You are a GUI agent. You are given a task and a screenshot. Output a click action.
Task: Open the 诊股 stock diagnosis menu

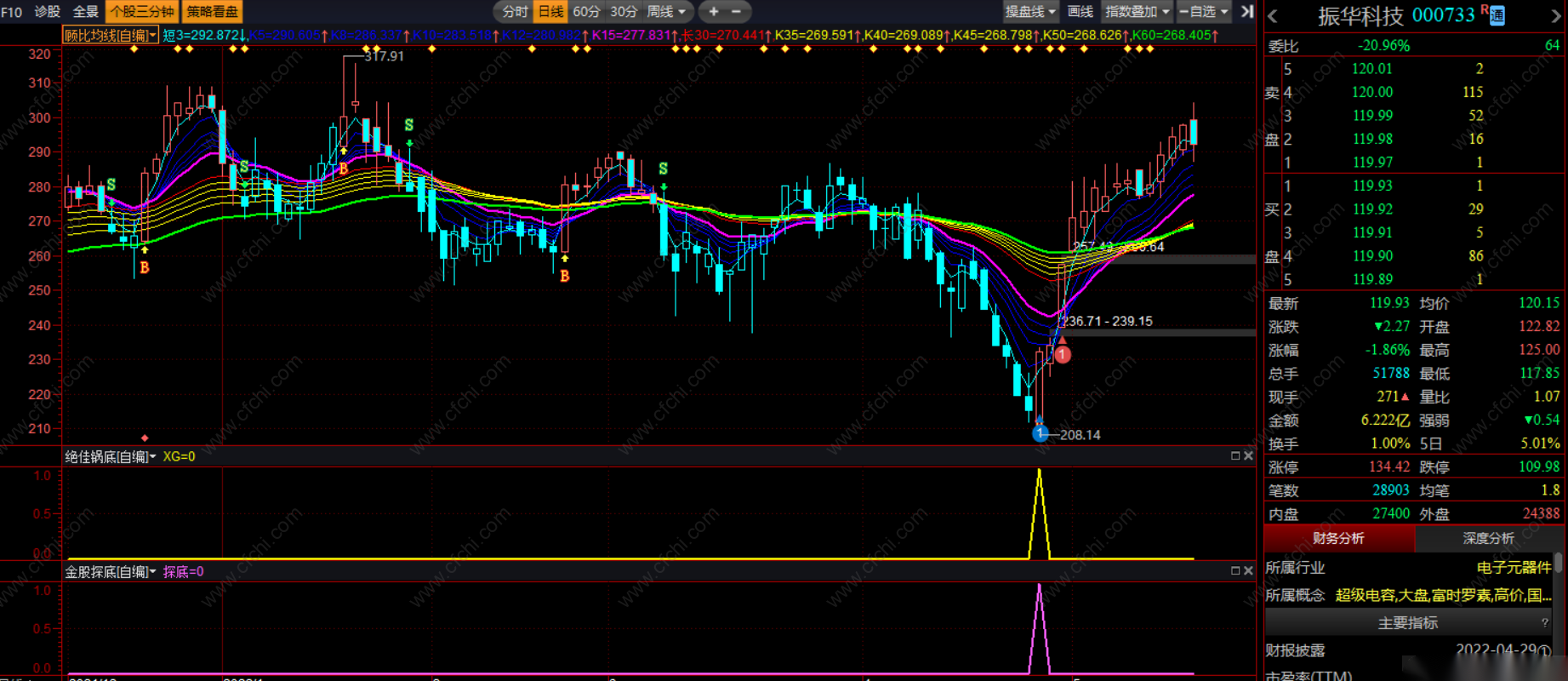(48, 11)
